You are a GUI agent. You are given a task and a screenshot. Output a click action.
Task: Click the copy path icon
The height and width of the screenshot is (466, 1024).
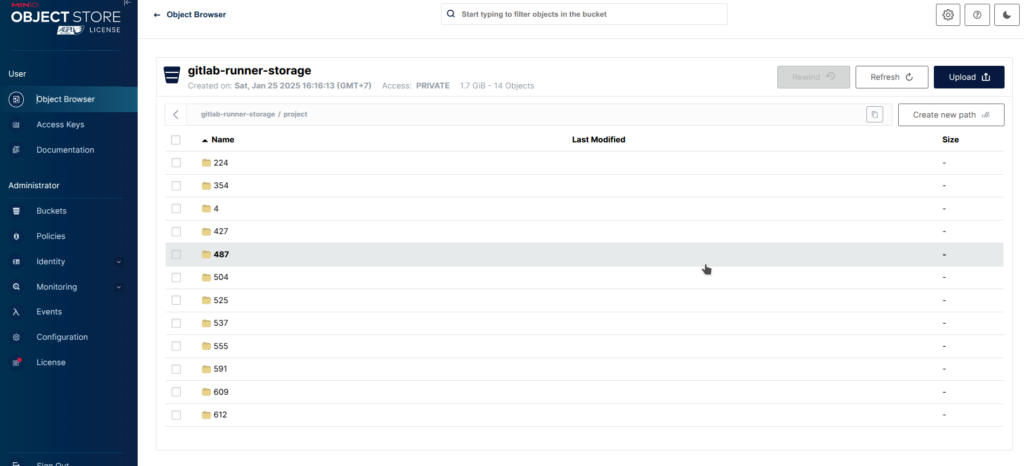(x=874, y=115)
